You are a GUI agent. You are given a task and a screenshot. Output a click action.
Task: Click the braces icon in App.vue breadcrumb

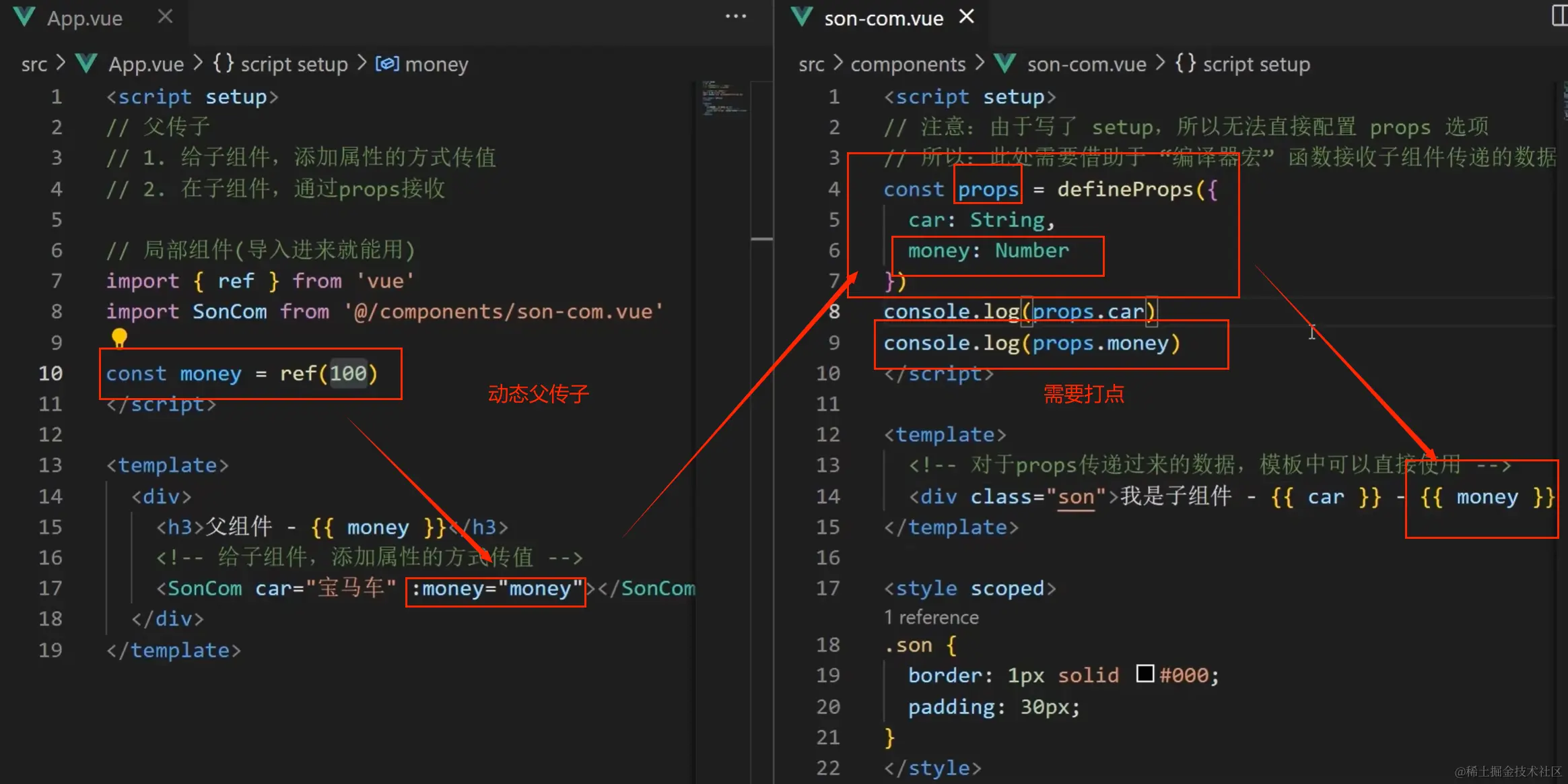(x=223, y=63)
